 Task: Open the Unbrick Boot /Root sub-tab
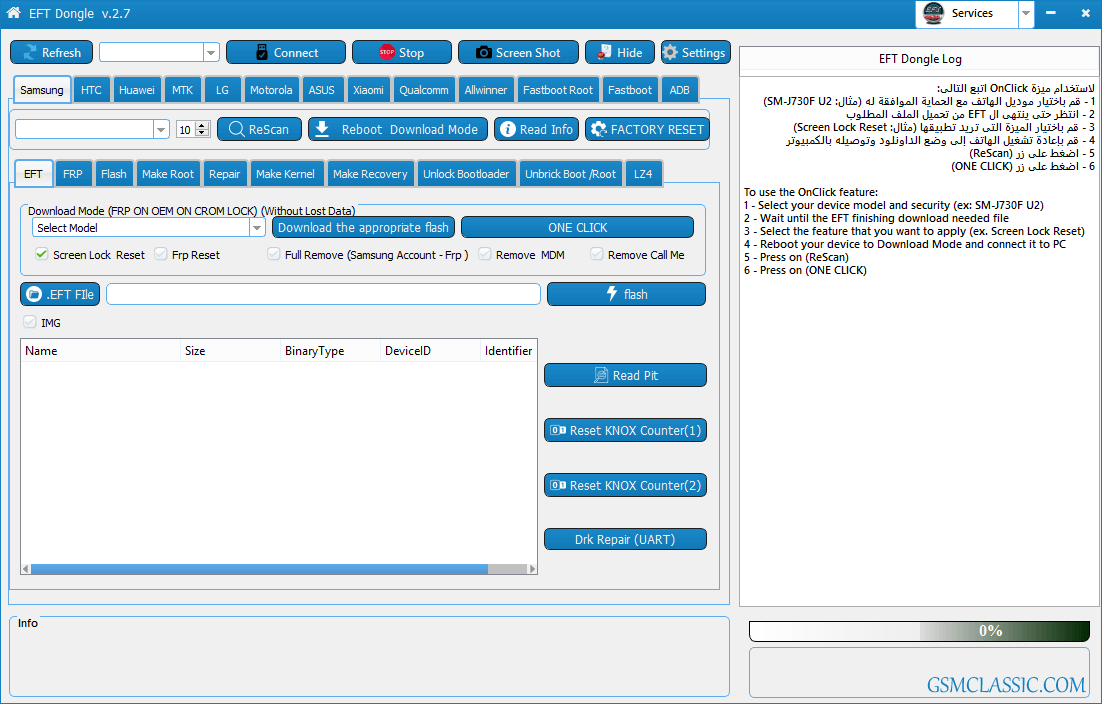pyautogui.click(x=571, y=174)
